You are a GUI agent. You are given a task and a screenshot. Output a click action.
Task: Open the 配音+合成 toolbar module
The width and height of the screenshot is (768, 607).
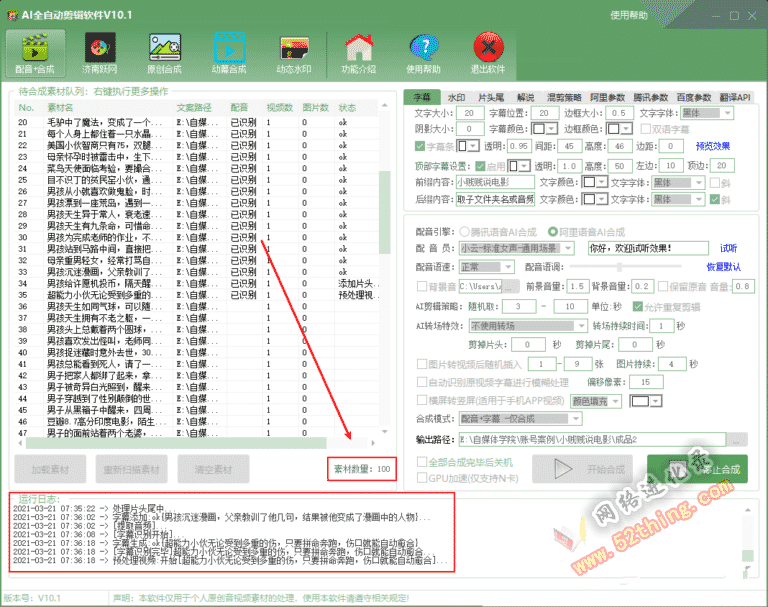point(36,53)
